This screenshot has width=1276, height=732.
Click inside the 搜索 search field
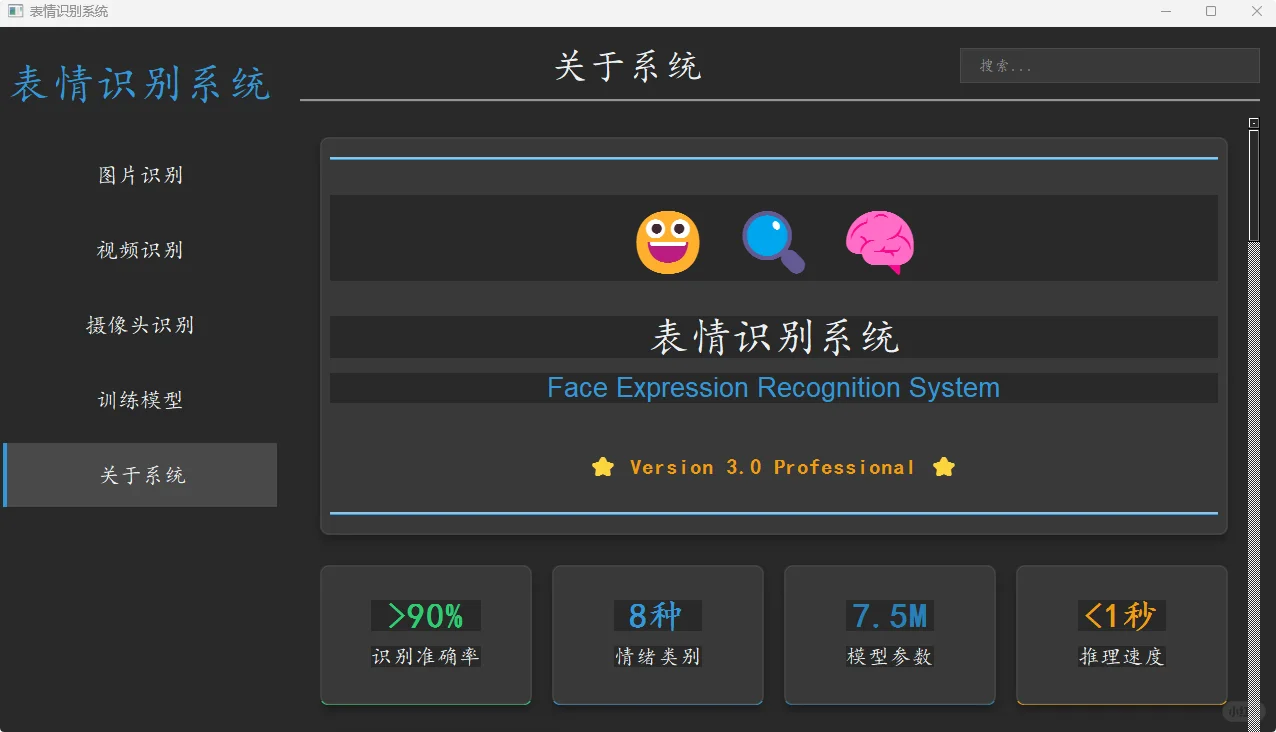(x=1108, y=65)
